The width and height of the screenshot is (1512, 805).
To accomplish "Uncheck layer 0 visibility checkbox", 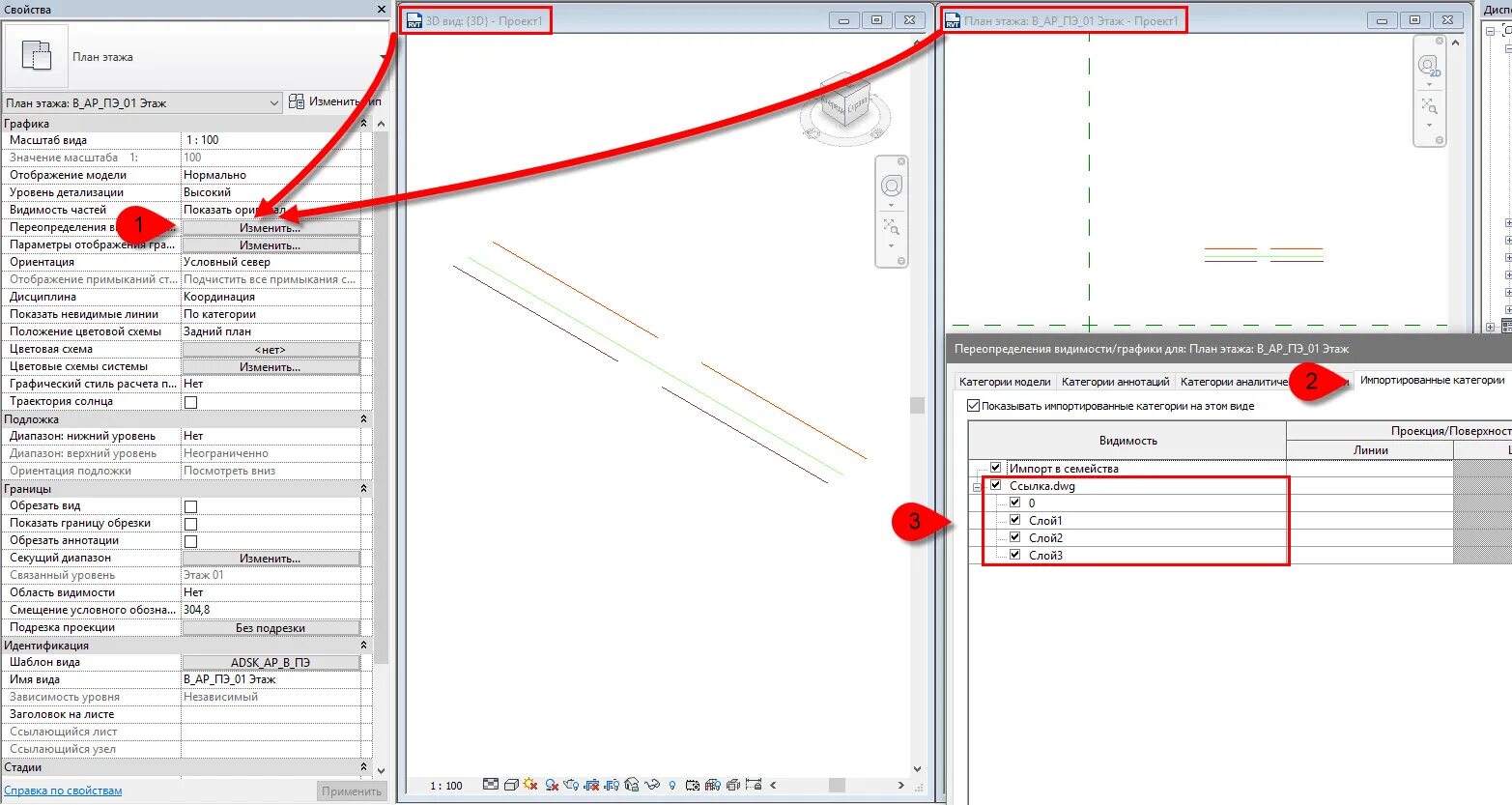I will coord(1015,503).
